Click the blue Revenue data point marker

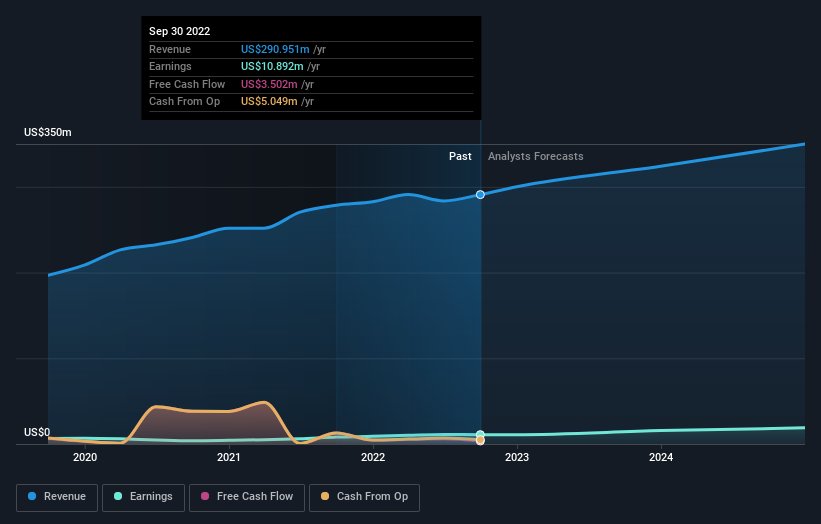[x=480, y=195]
